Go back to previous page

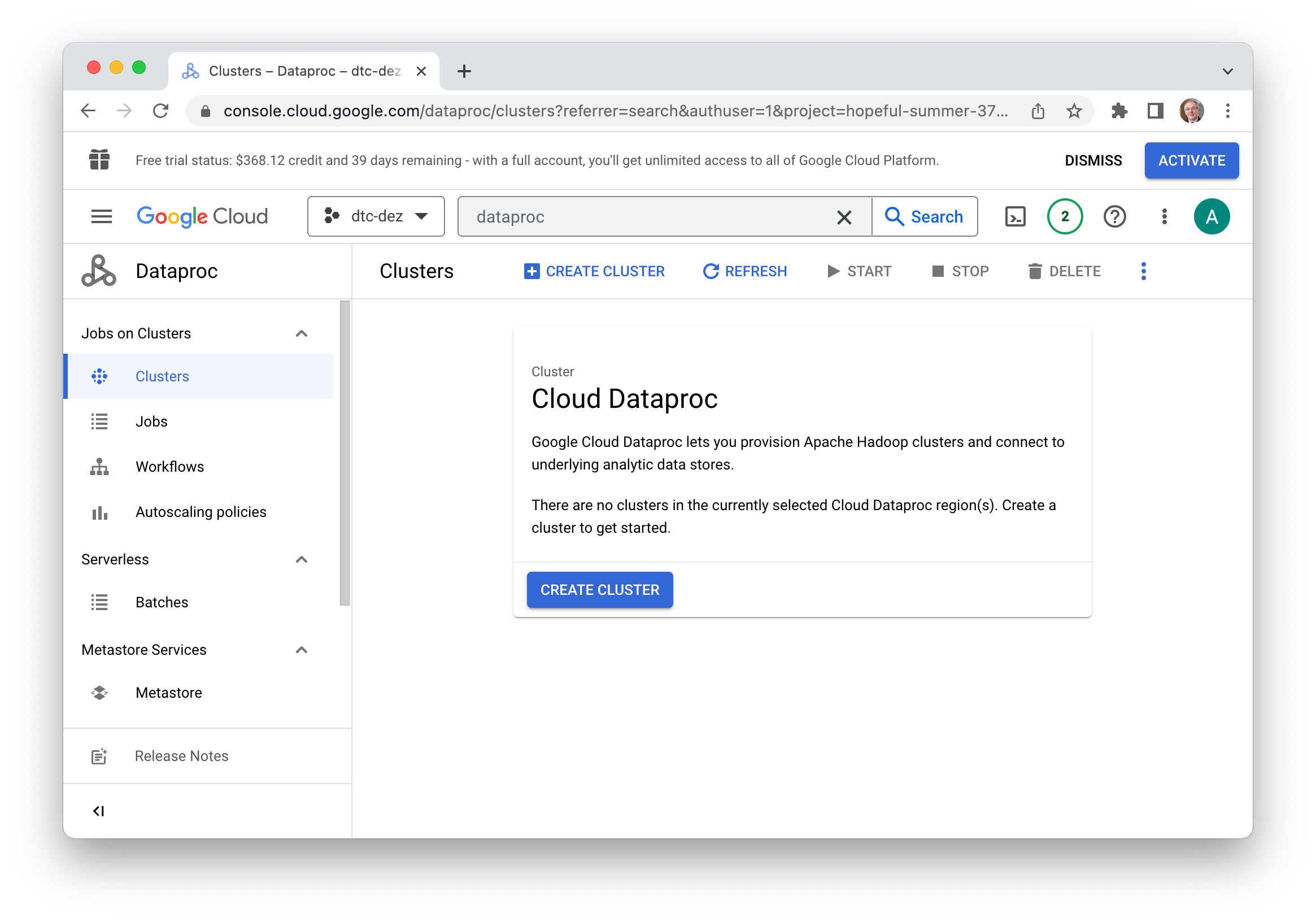click(88, 111)
